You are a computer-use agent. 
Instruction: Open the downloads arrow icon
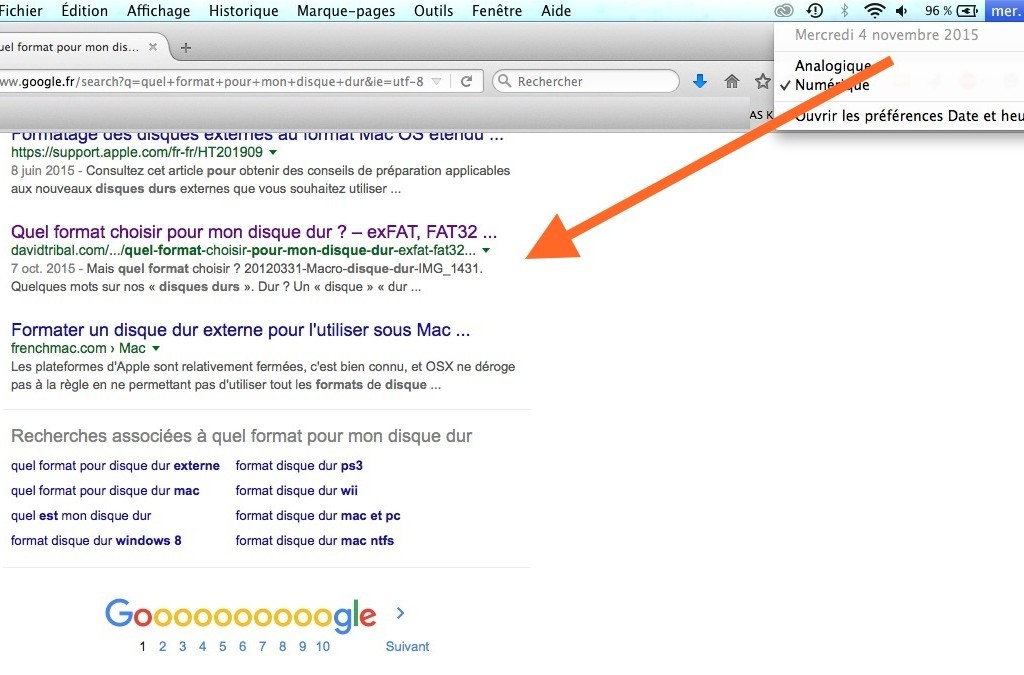coord(699,81)
